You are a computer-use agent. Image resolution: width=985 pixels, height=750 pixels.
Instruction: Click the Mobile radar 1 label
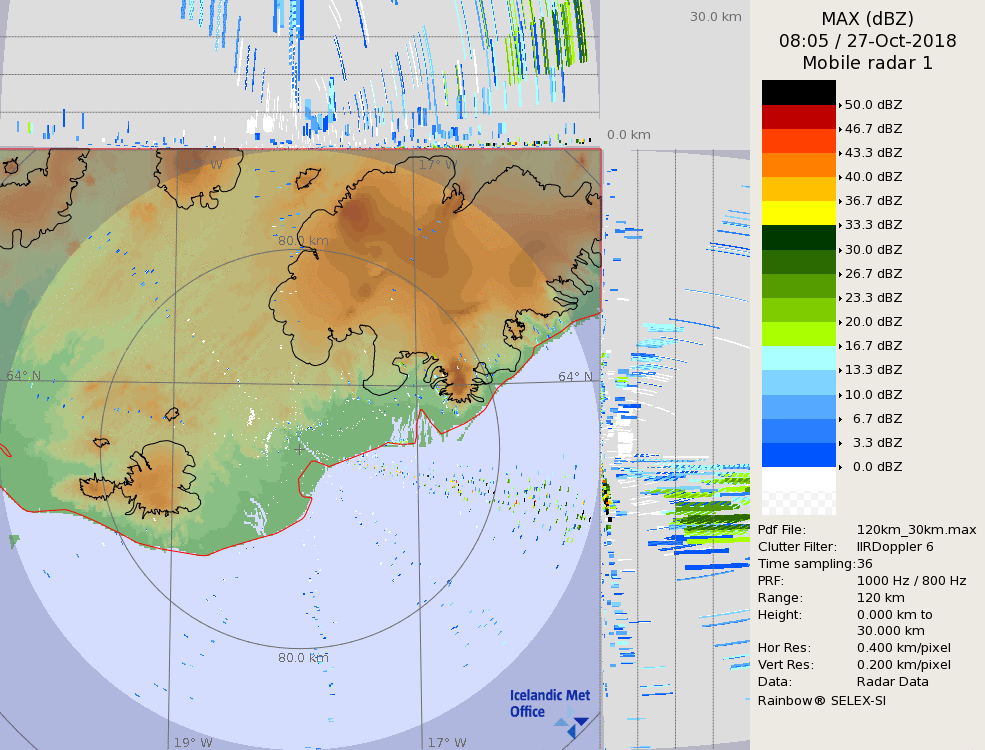point(867,63)
